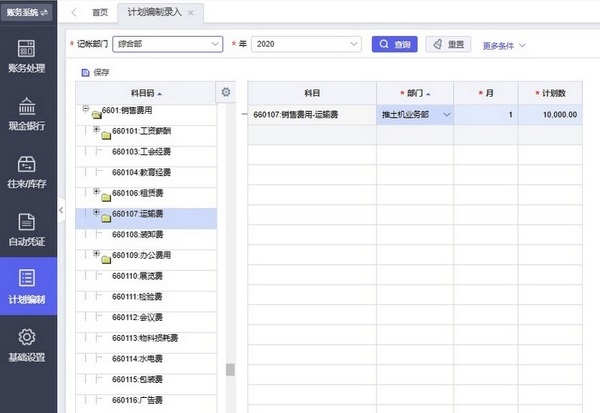This screenshot has height=413, width=600.
Task: Select the 660113:物料损耗费 tree item
Action: pos(145,338)
